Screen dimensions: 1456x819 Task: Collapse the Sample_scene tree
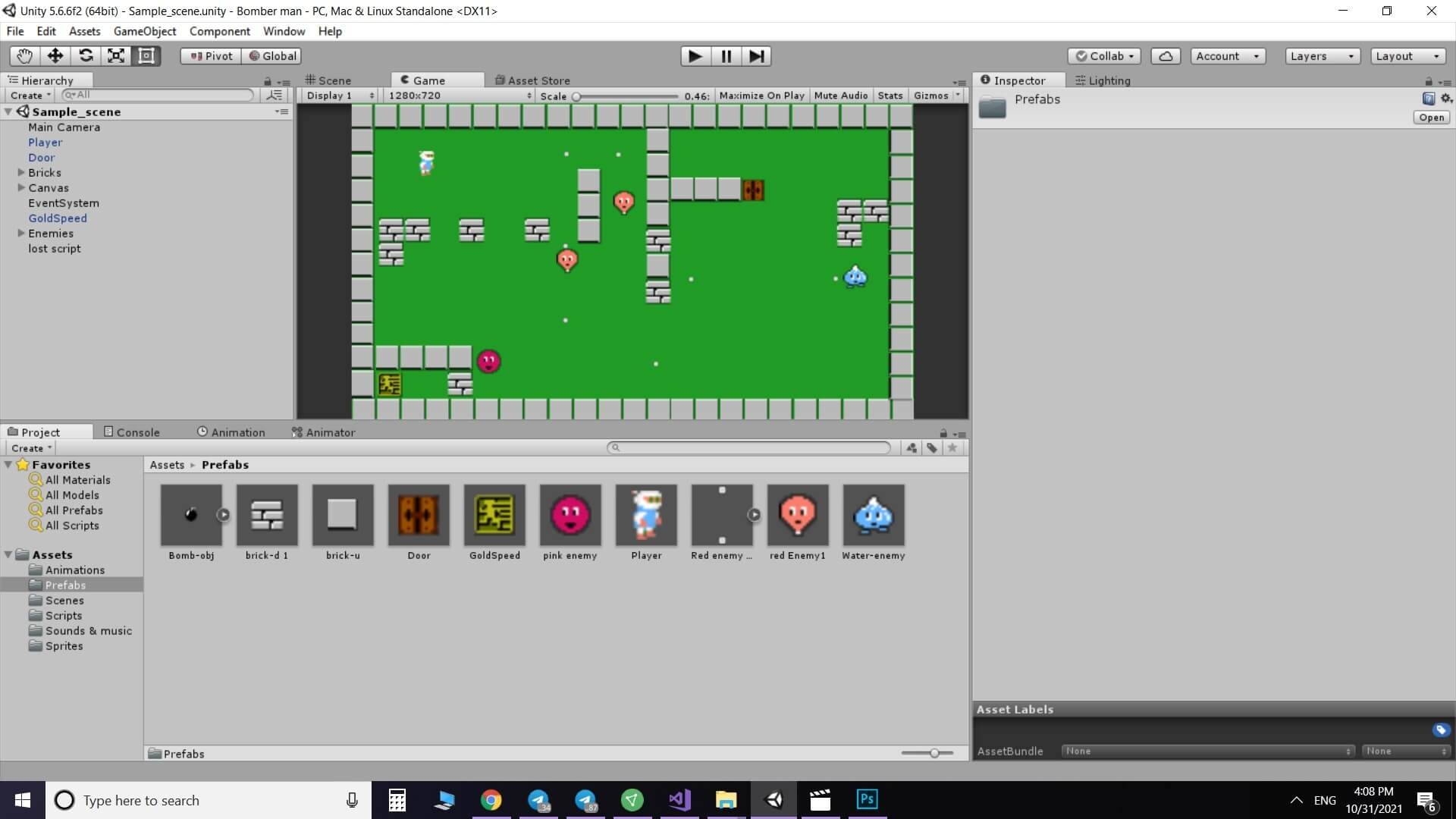[8, 111]
